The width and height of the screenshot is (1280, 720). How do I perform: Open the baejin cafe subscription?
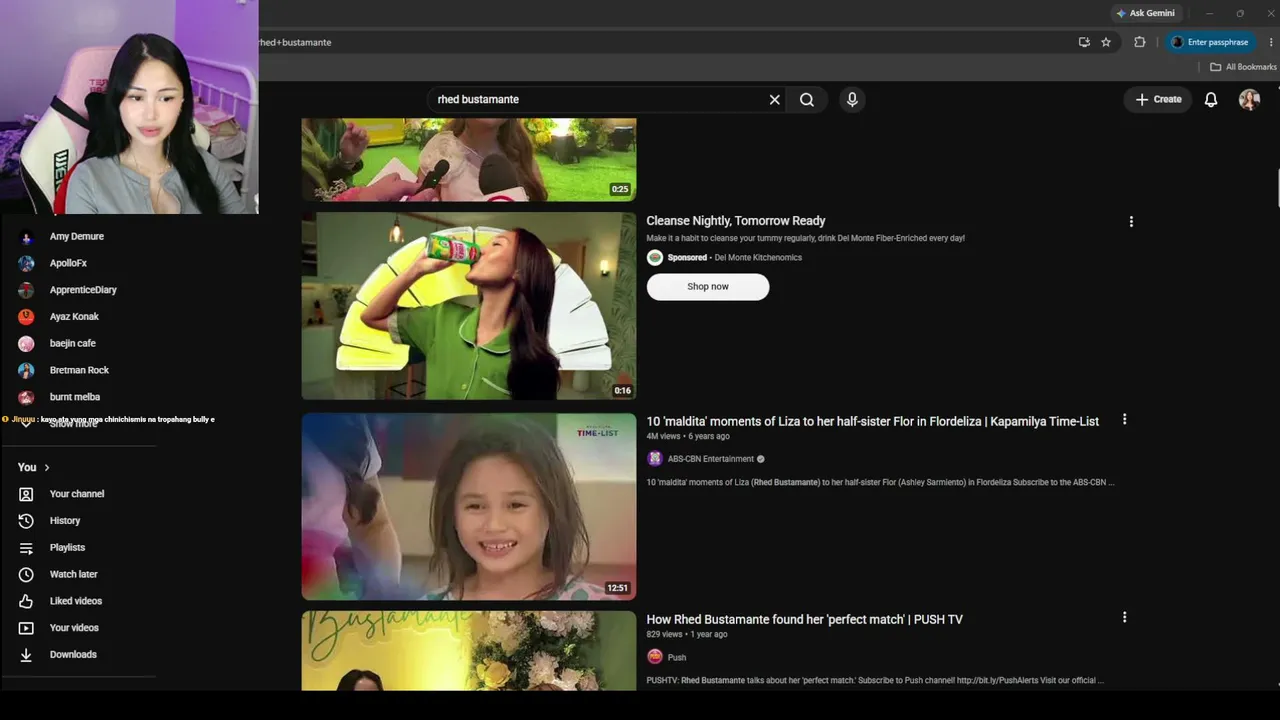pyautogui.click(x=73, y=343)
